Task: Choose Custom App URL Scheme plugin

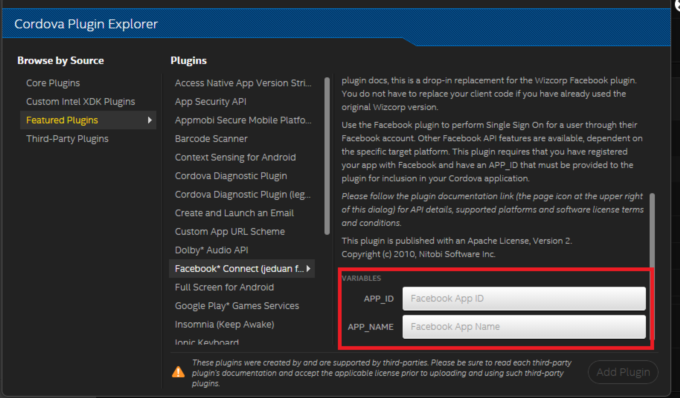Action: pyautogui.click(x=229, y=232)
